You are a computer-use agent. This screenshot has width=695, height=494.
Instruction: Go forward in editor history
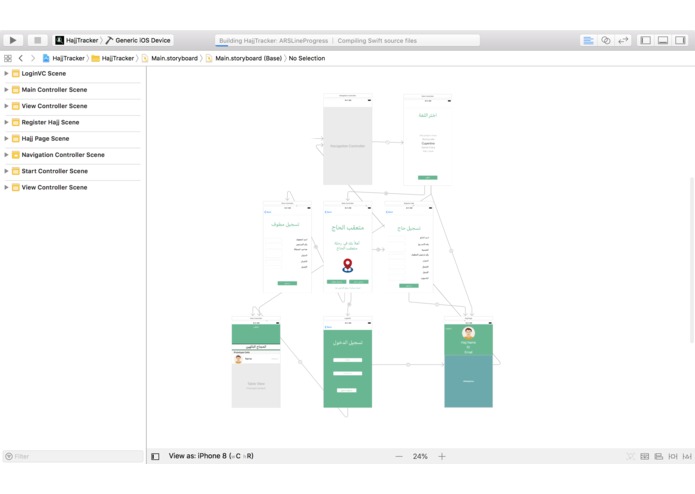coord(33,58)
